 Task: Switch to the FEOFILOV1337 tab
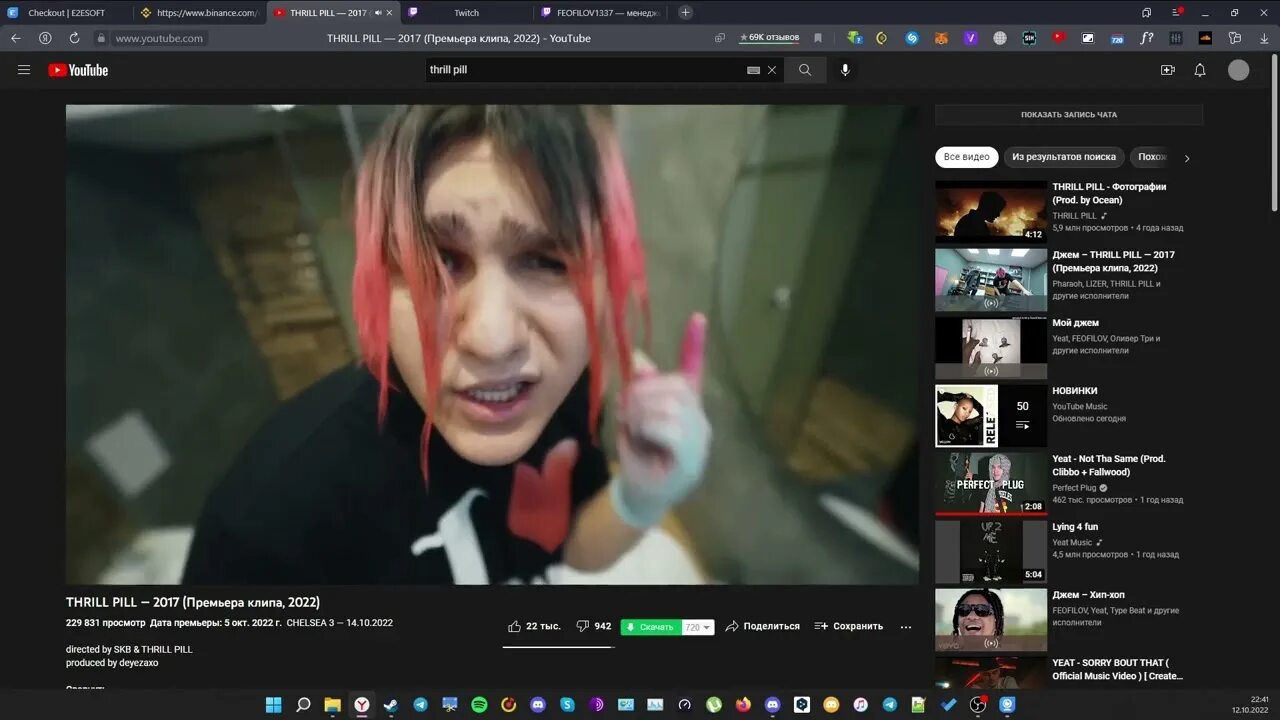coord(601,13)
